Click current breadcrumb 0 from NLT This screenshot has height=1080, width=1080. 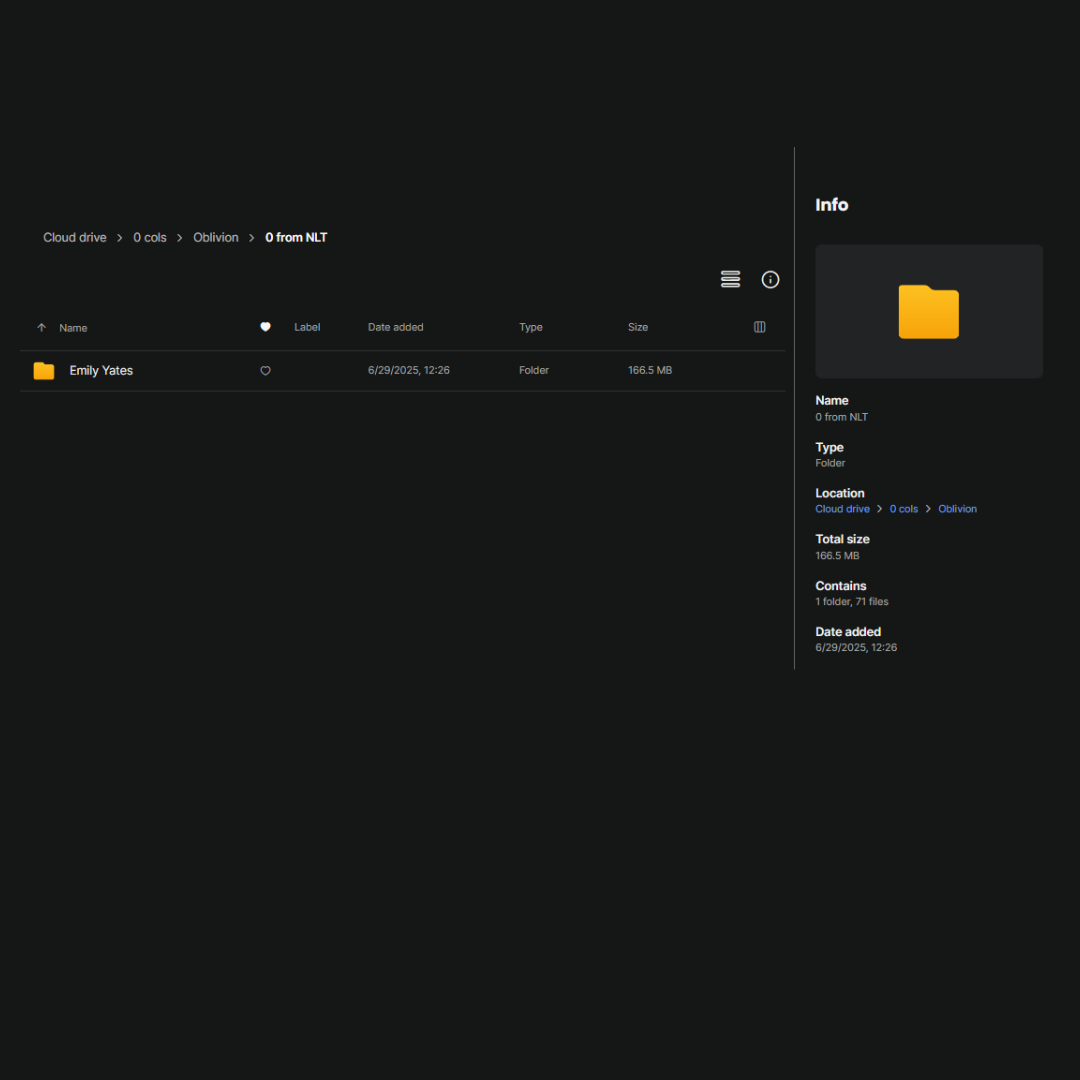pyautogui.click(x=296, y=238)
